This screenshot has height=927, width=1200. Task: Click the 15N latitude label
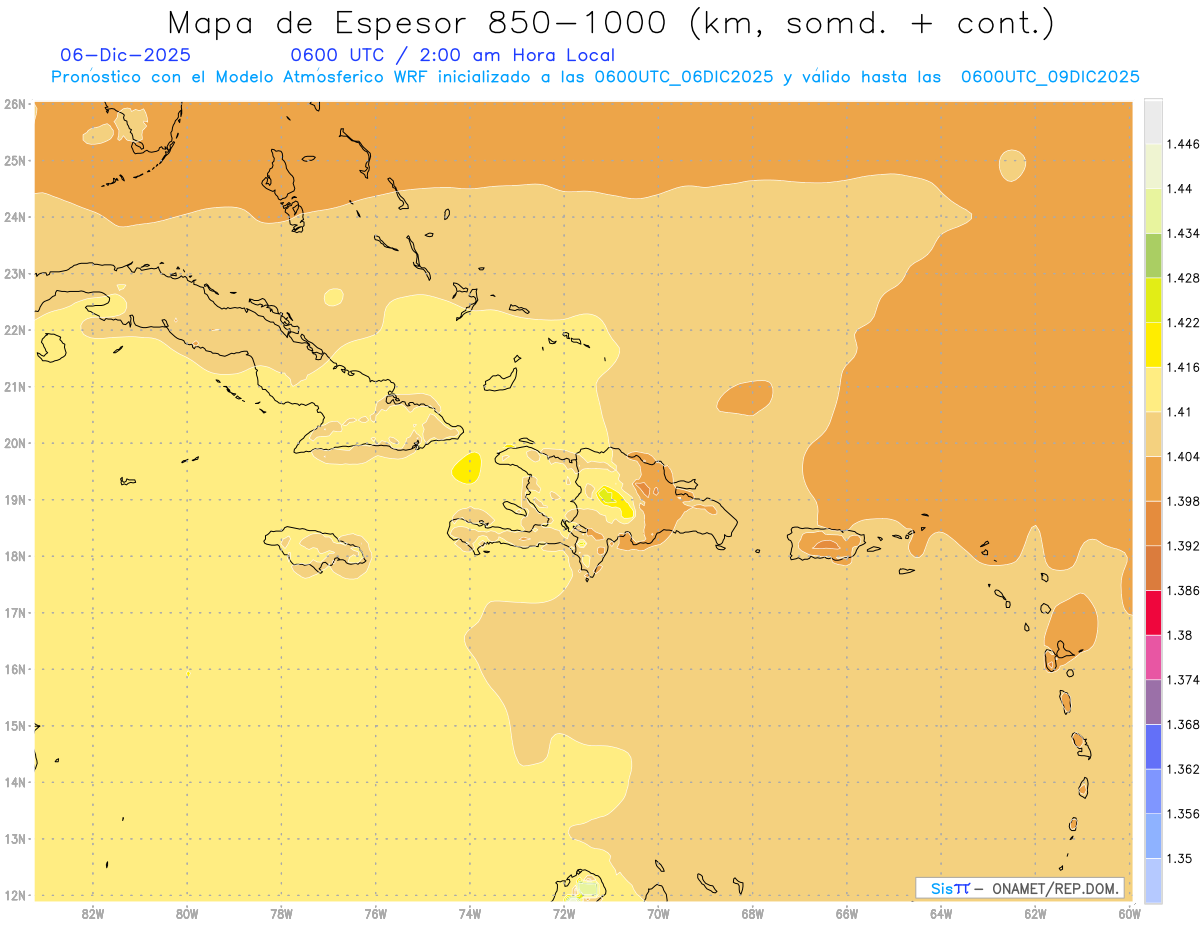pyautogui.click(x=14, y=725)
